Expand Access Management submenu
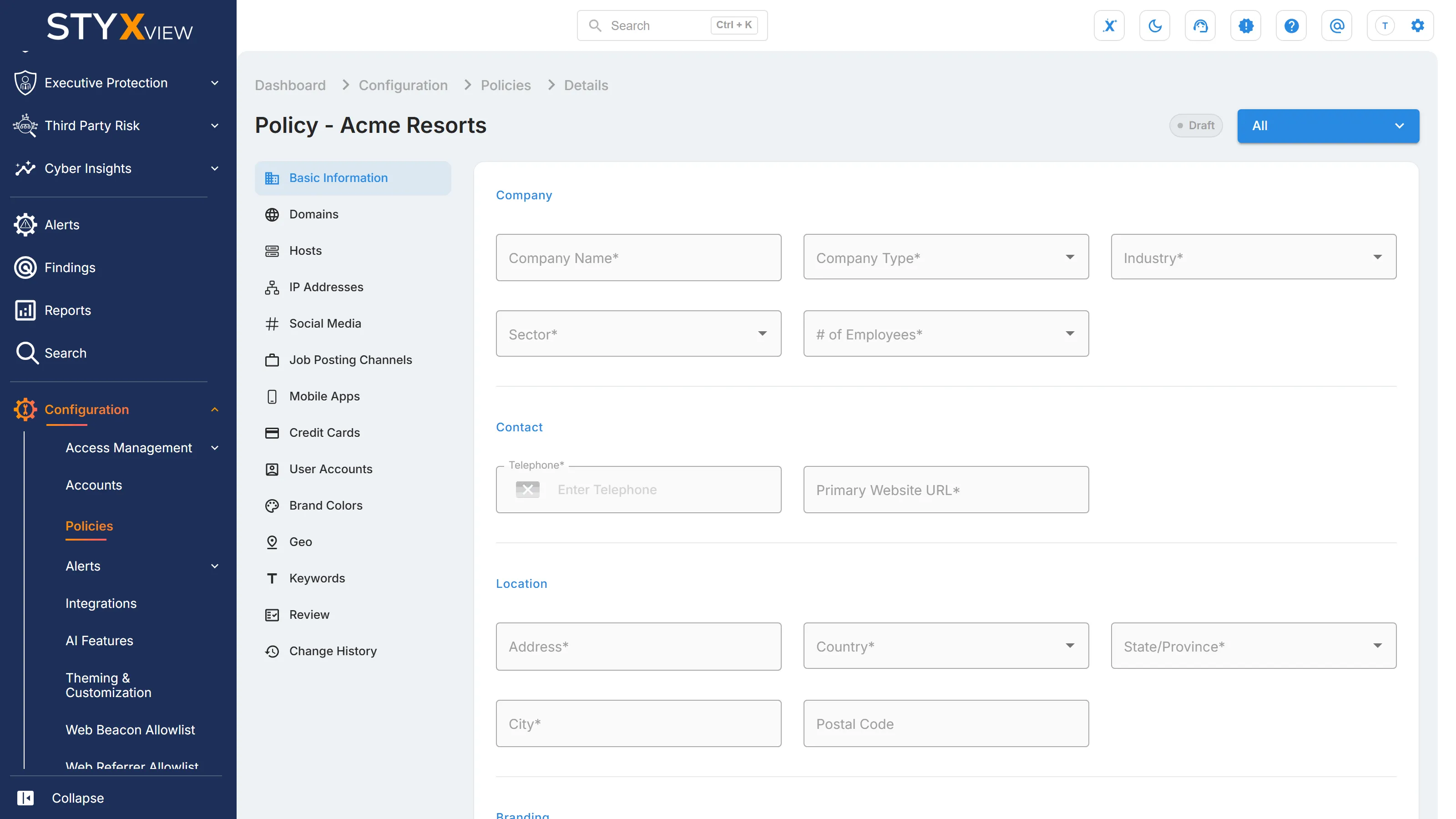The width and height of the screenshot is (1456, 819). tap(215, 448)
